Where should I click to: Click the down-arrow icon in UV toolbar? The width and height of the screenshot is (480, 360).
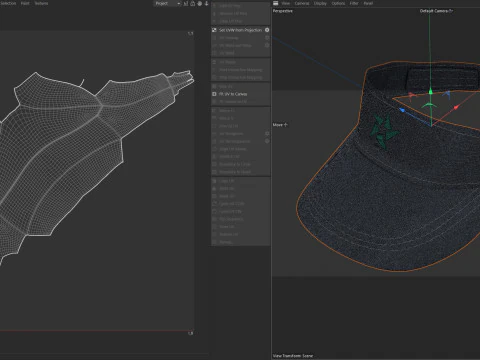click(206, 3)
